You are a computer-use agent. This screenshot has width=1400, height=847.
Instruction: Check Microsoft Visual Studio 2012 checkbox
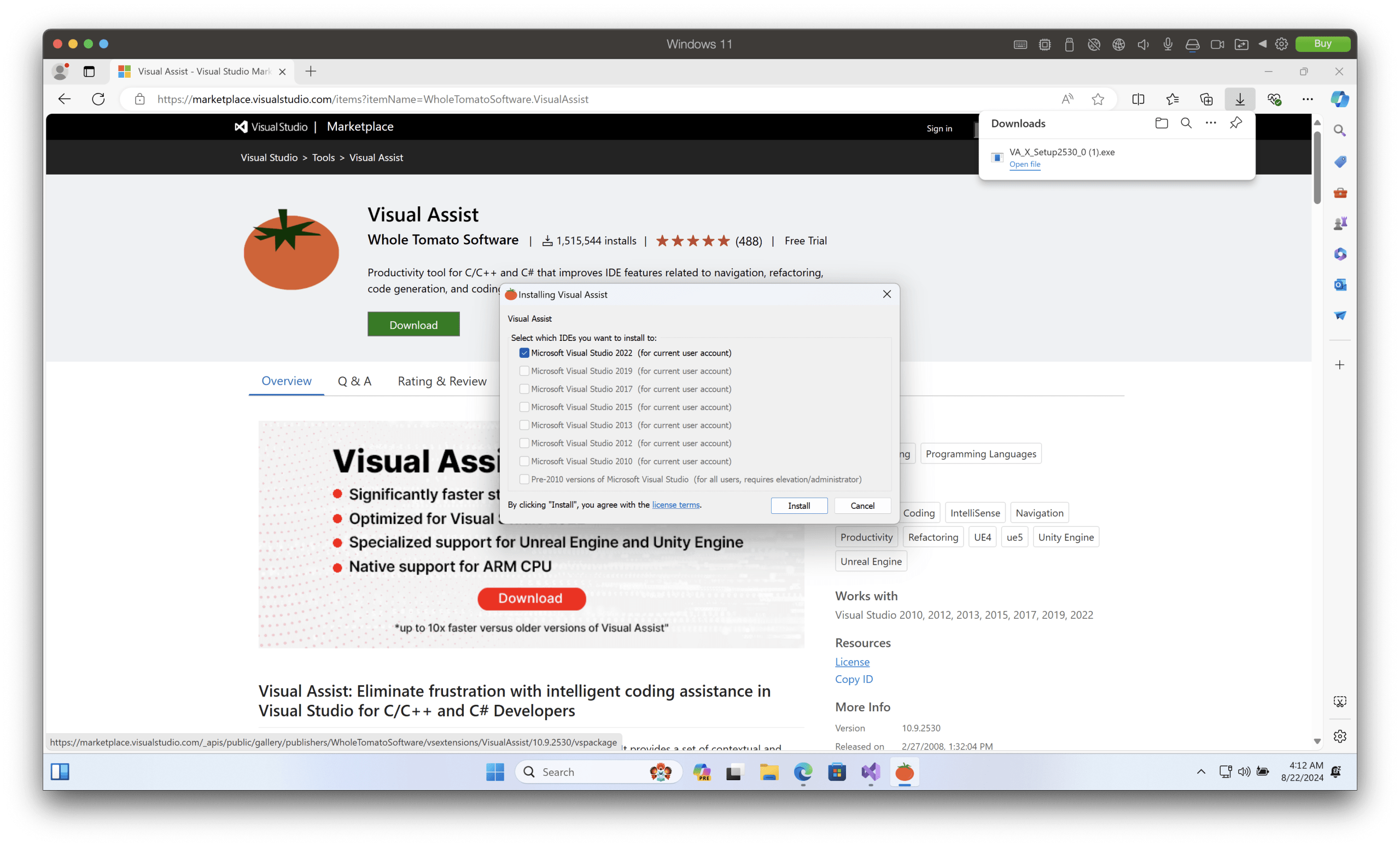pos(524,443)
